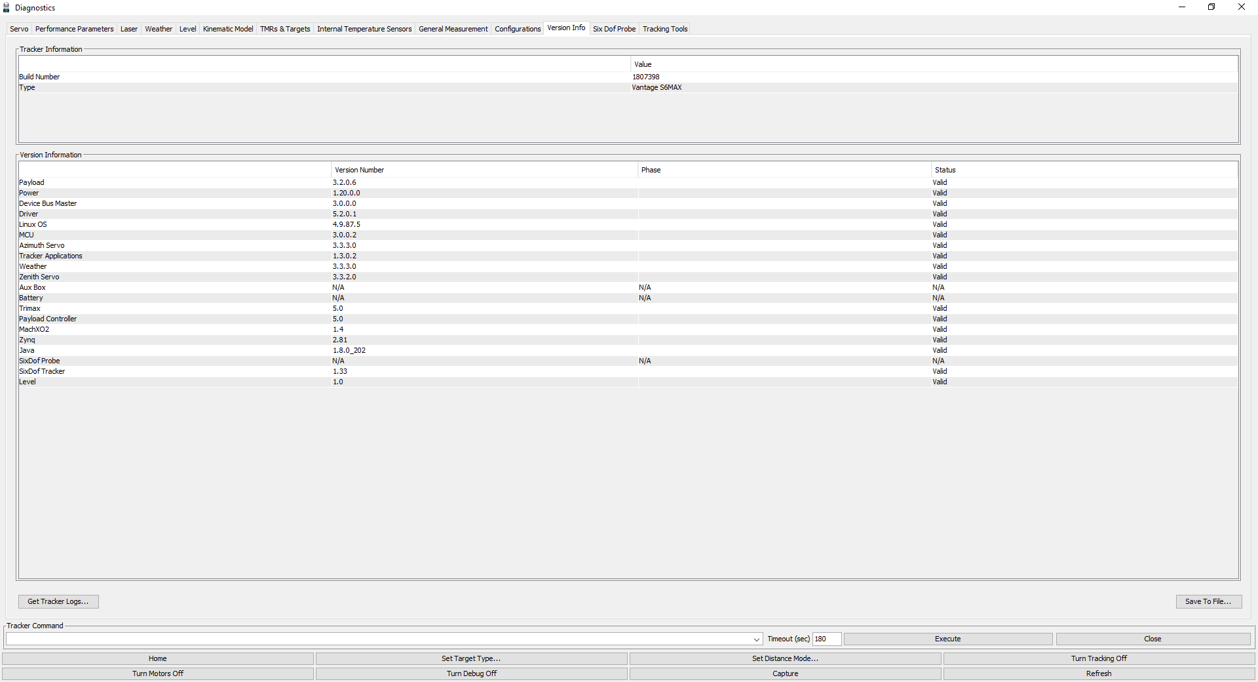The image size is (1258, 682).
Task: Toggle Turn Debug Off button
Action: pos(471,674)
